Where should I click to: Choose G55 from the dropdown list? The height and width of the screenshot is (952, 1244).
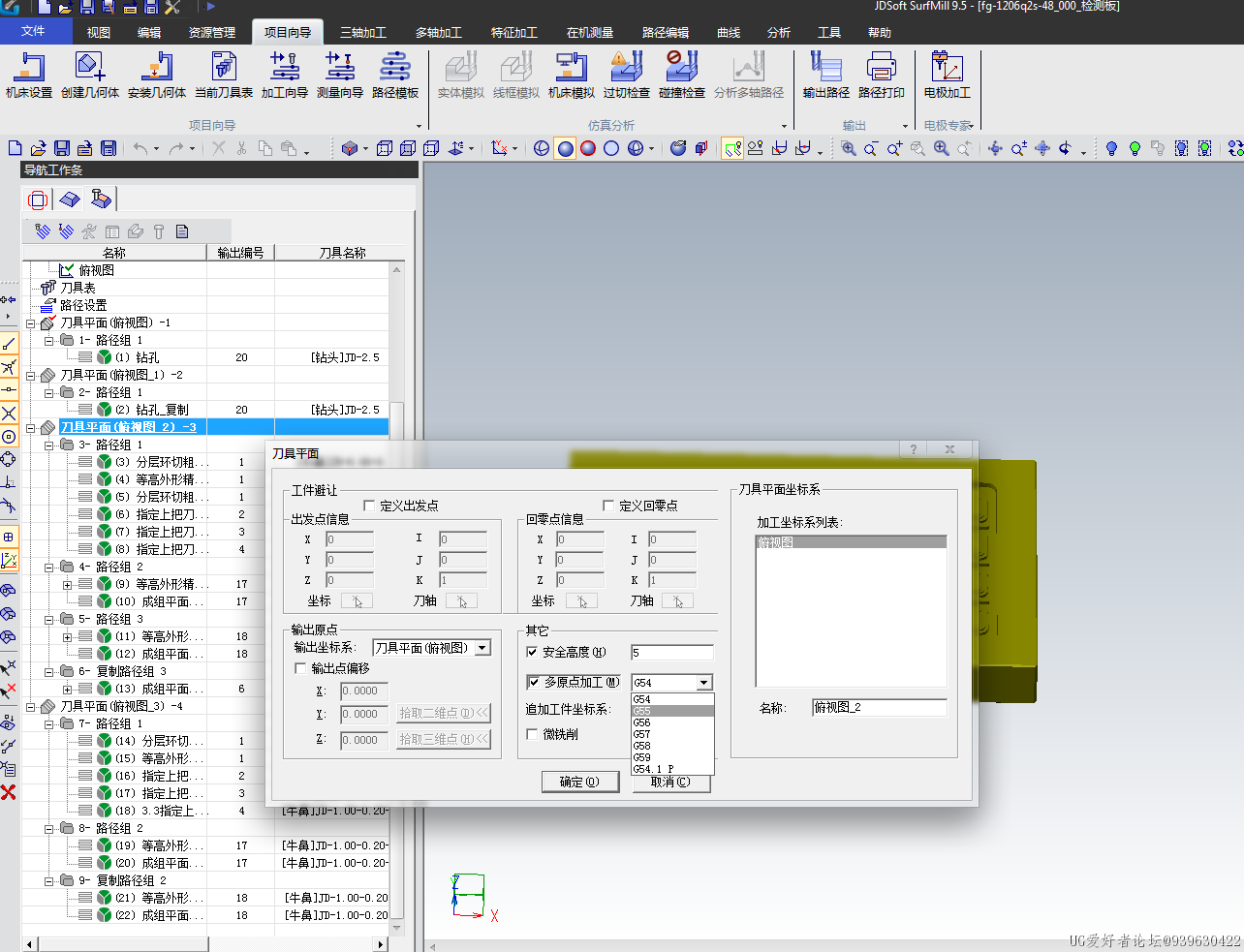[672, 711]
